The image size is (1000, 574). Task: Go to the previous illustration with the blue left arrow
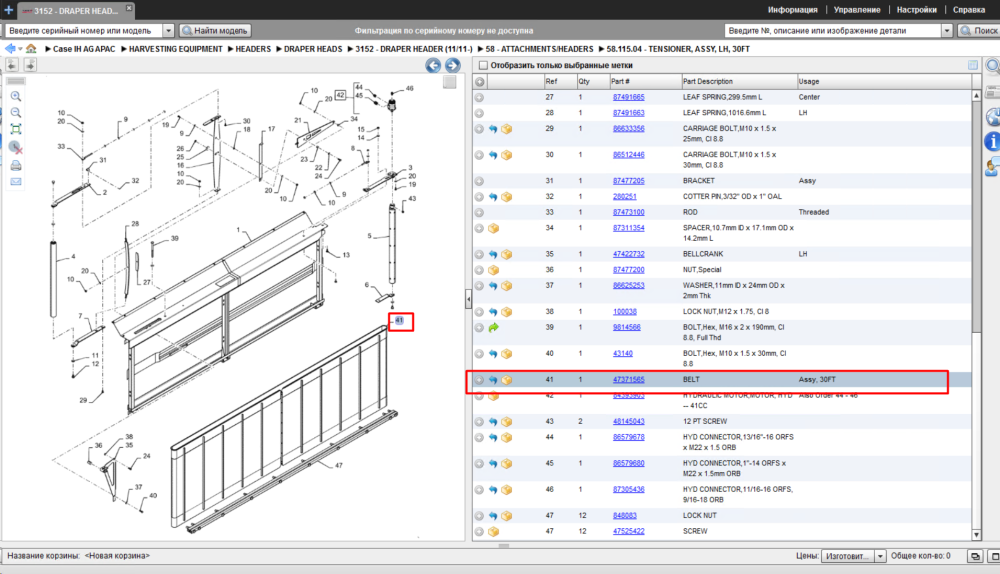(x=433, y=65)
